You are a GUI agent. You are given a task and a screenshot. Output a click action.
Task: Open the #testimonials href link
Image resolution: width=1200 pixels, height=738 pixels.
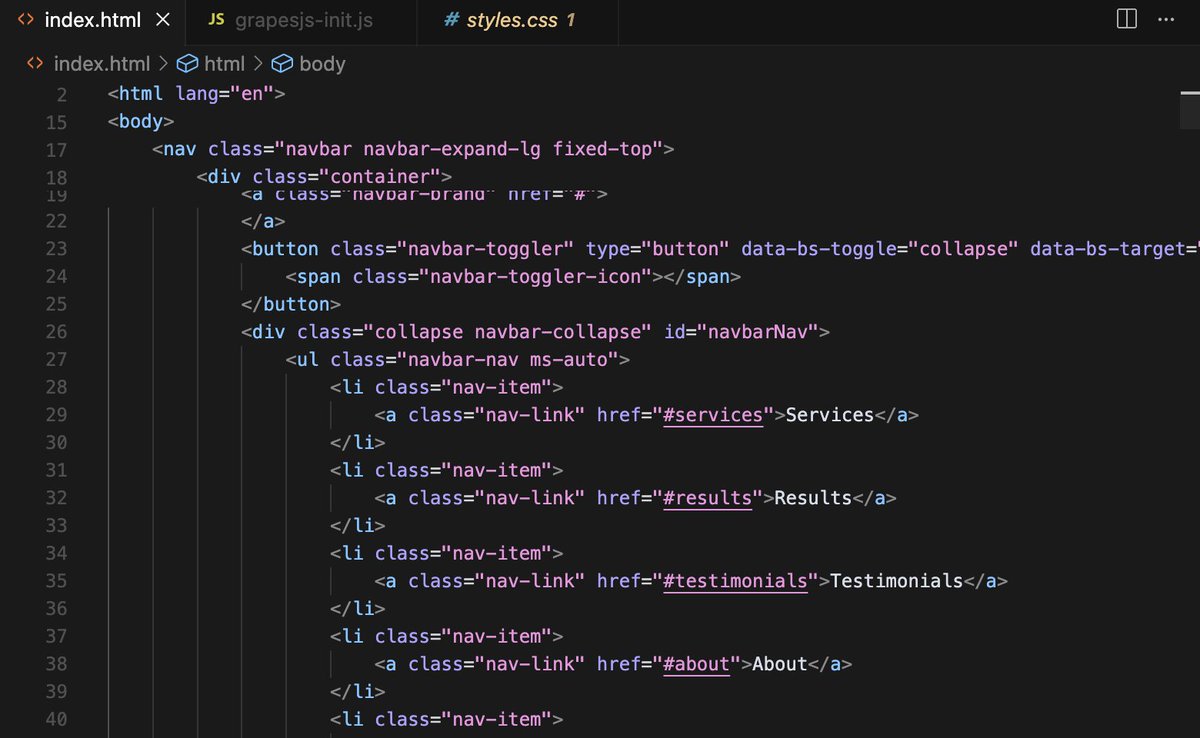(736, 580)
